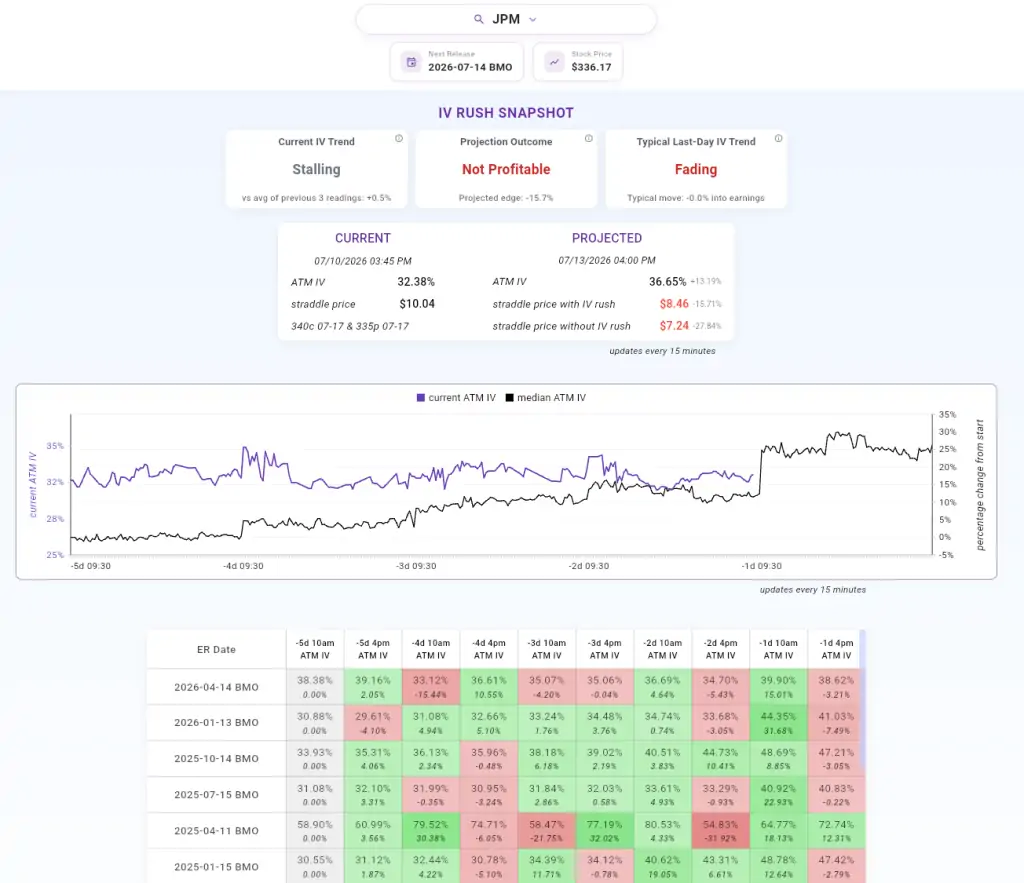Click the black median ATM IV swatch

[x=509, y=398]
